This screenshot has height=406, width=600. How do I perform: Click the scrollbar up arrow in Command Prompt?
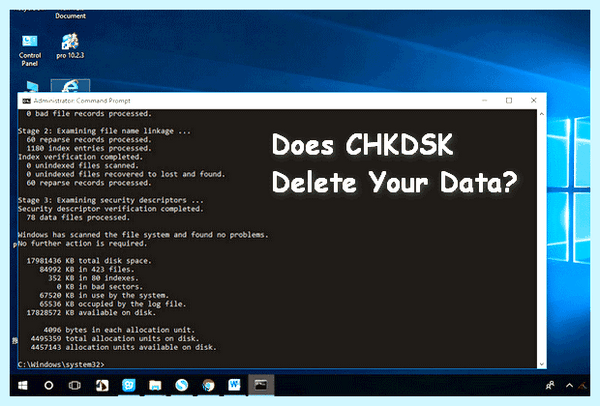pyautogui.click(x=541, y=114)
